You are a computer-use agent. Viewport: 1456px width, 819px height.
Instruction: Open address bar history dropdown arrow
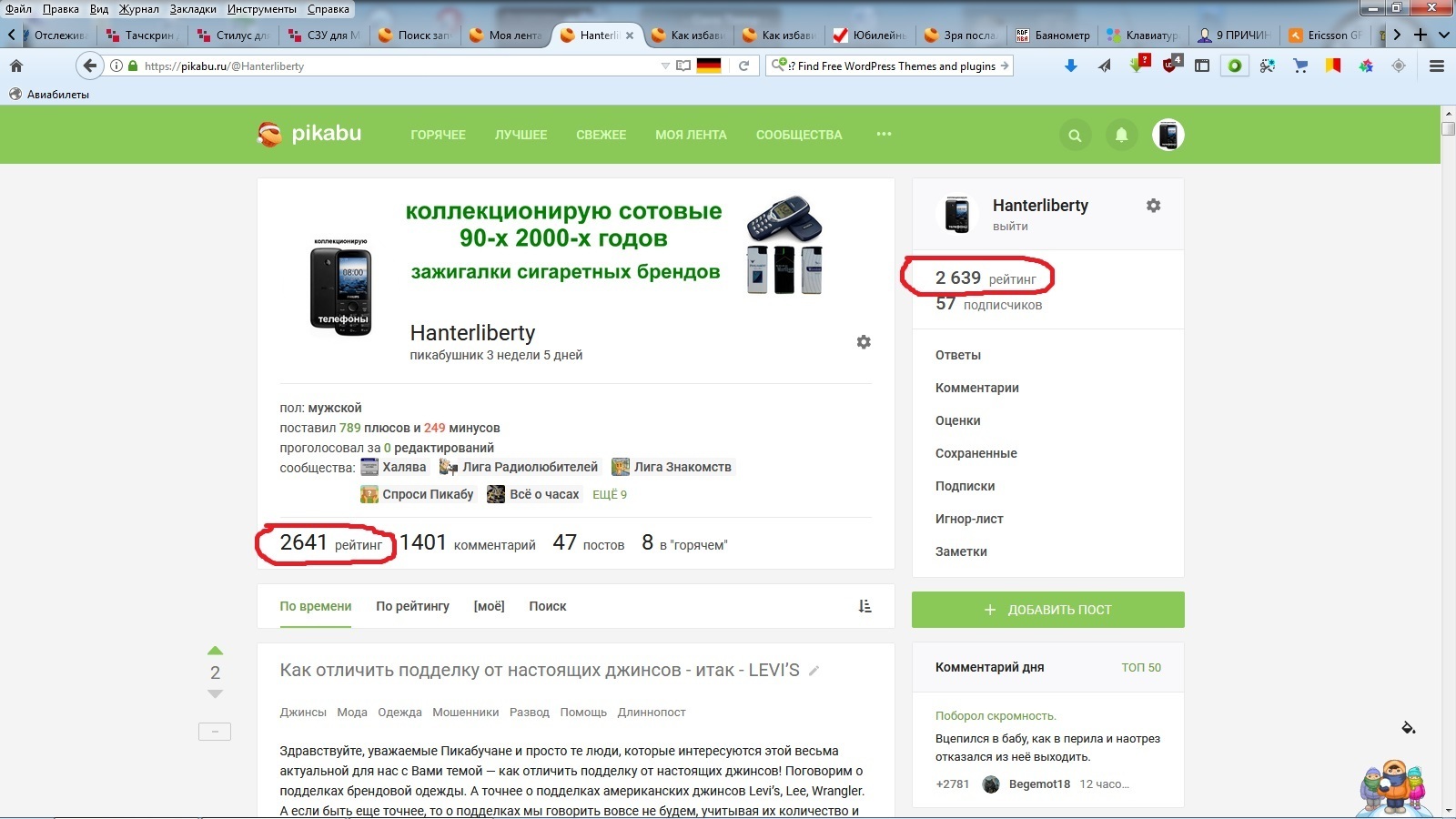(665, 66)
